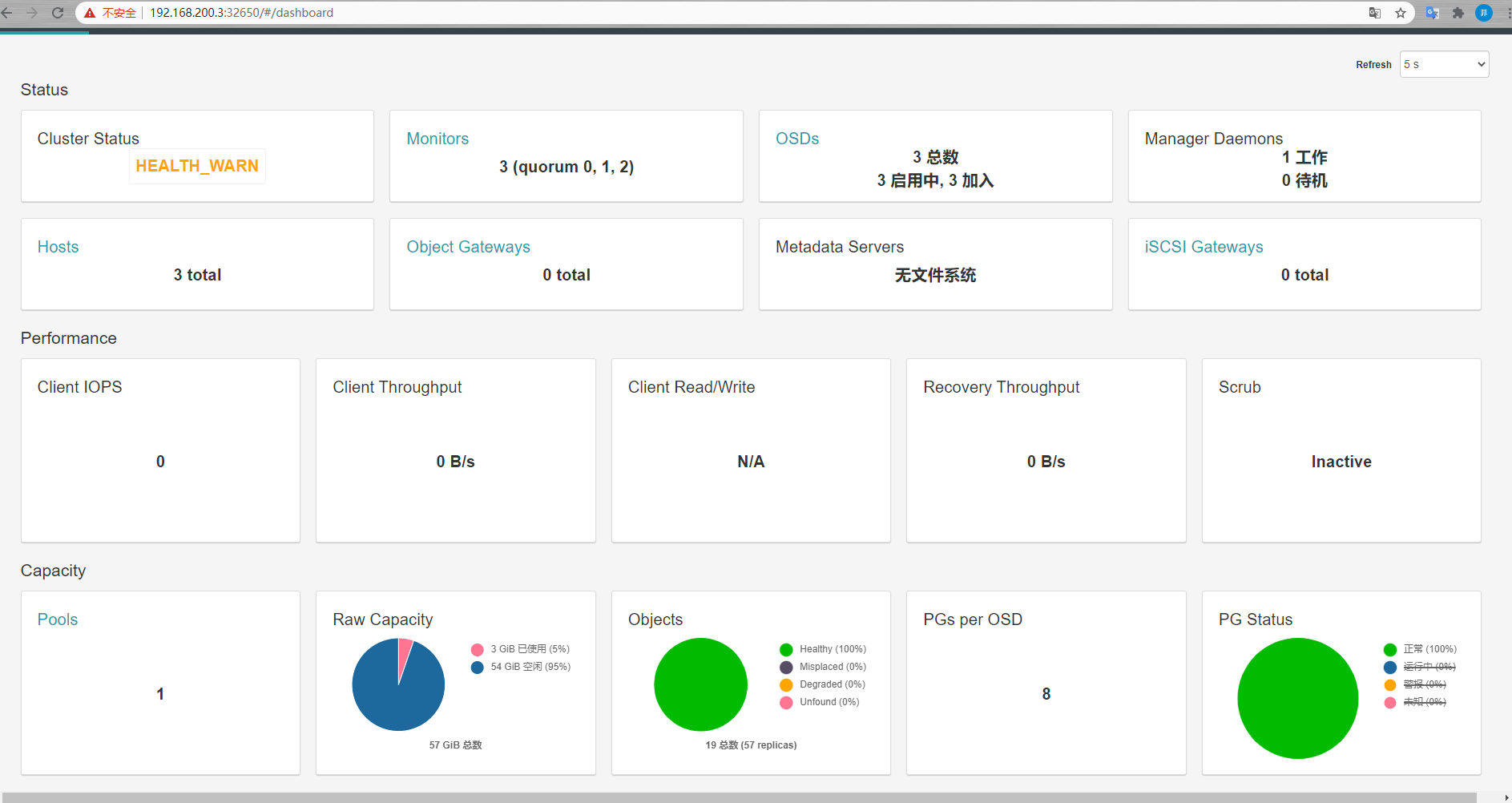Open the Pools page link
Screen dimensions: 1512x803
(x=57, y=619)
